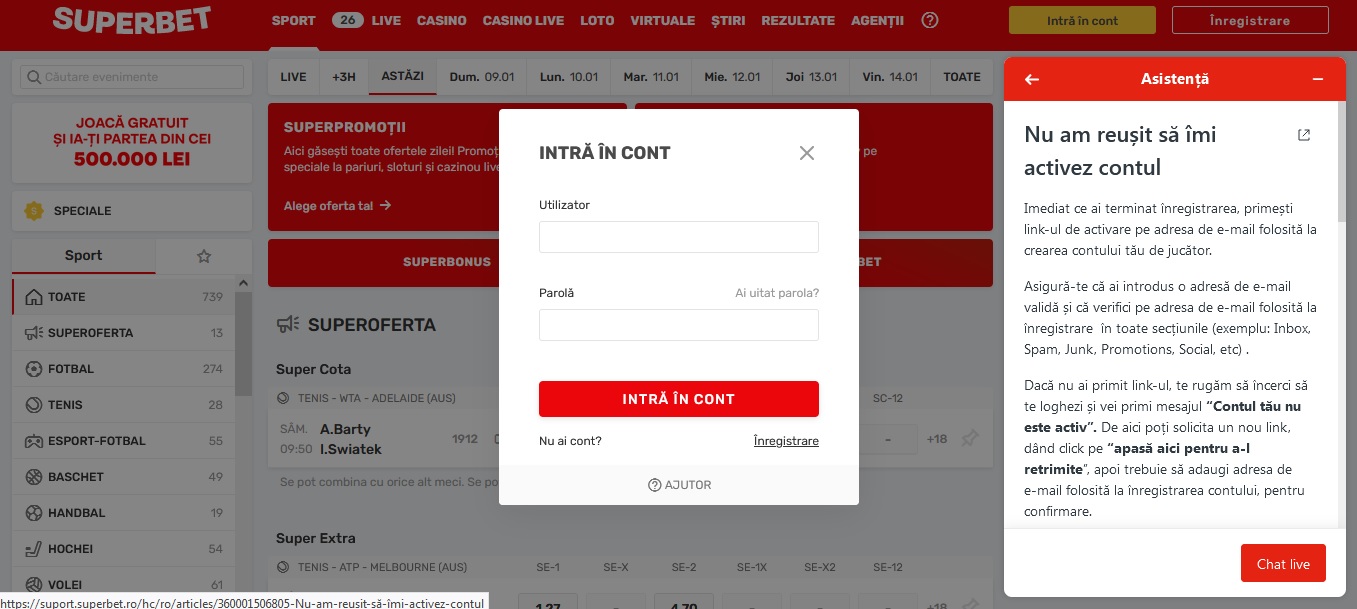The height and width of the screenshot is (609, 1357).
Task: Select the Joi 13.01 date tab
Action: (x=811, y=77)
